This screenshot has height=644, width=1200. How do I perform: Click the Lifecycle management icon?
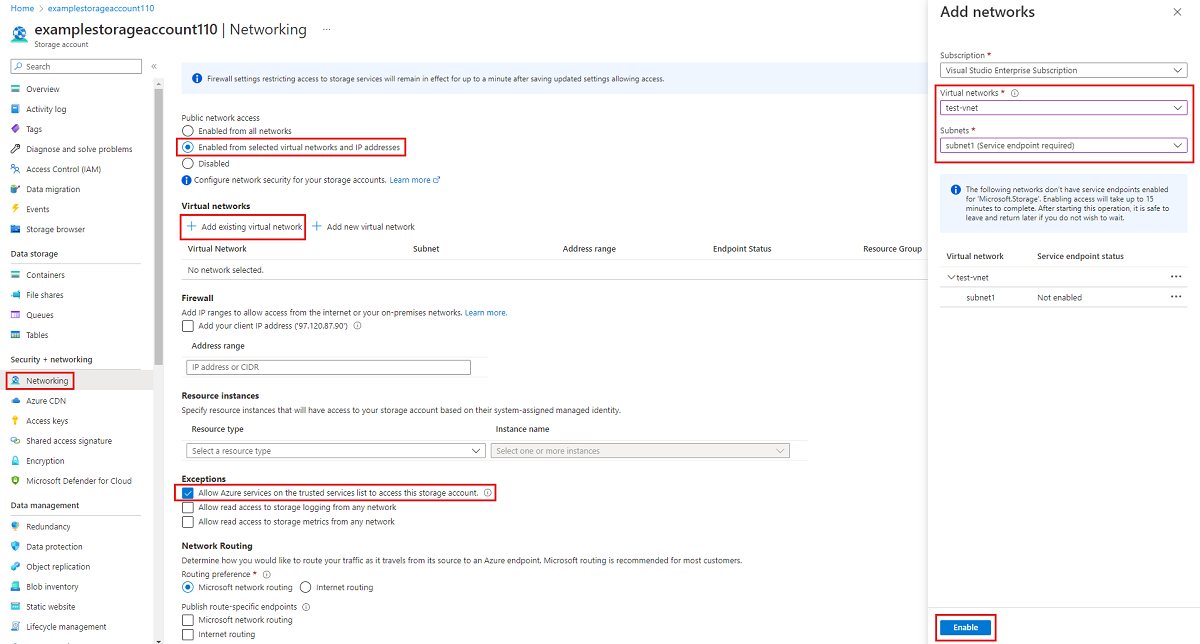(x=15, y=627)
